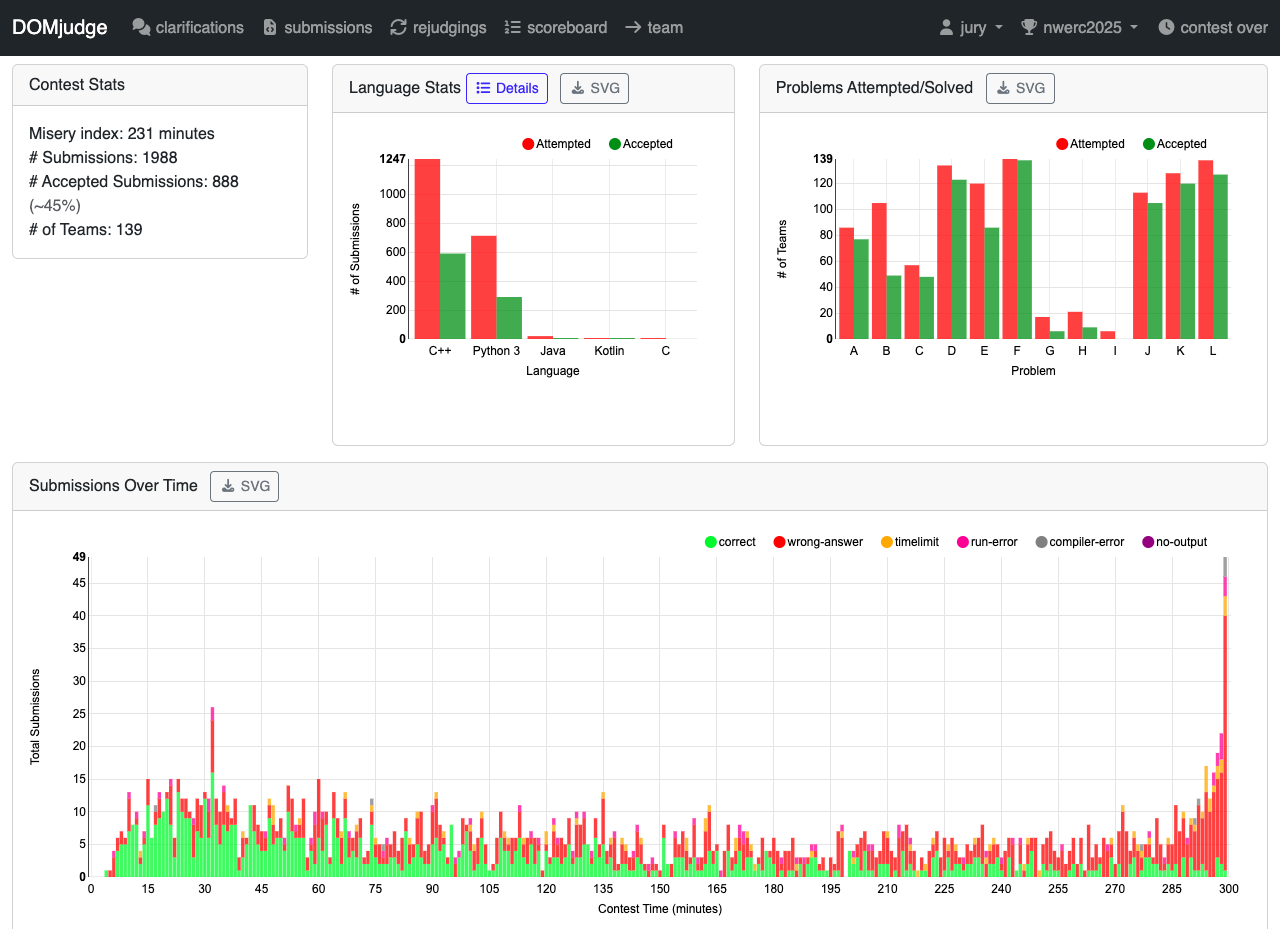The image size is (1280, 929).
Task: Click the clarifications chat bubbles icon
Action: pyautogui.click(x=141, y=28)
